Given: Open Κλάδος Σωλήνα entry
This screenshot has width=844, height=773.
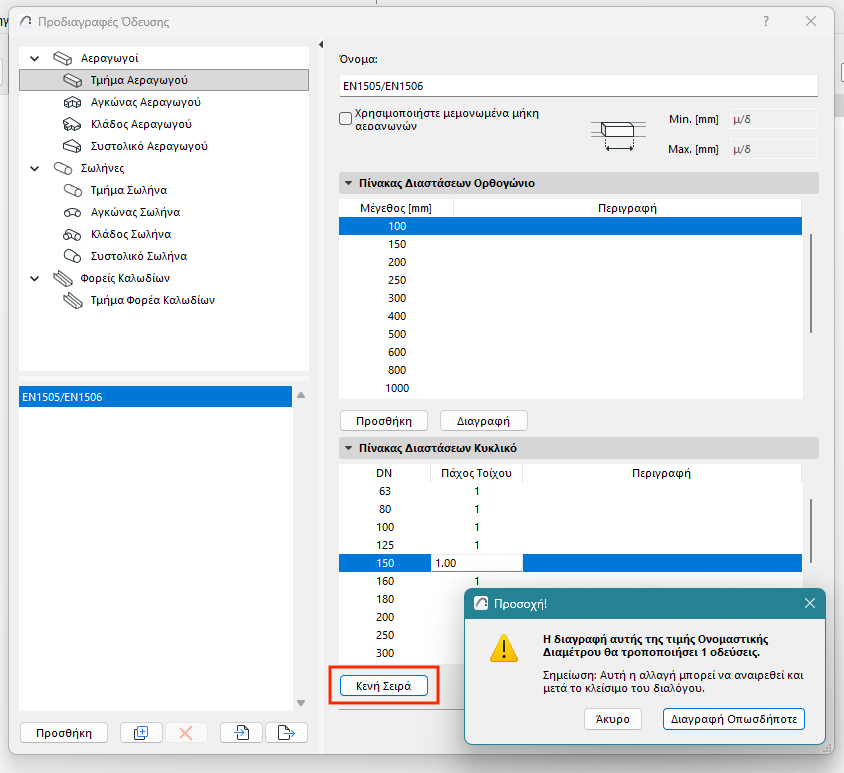Looking at the screenshot, I should coord(131,235).
